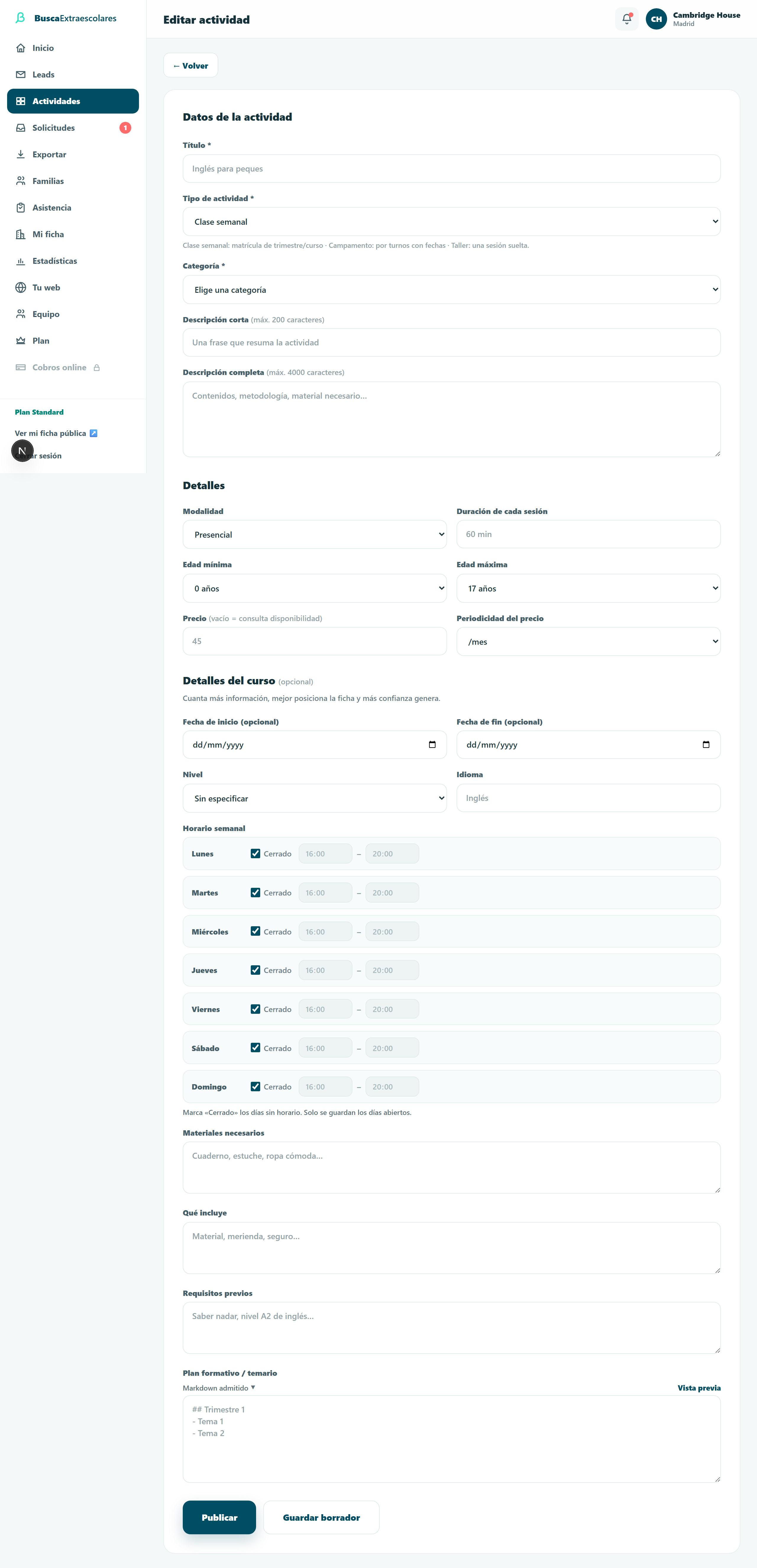Click the notification bell icon
This screenshot has width=757, height=1568.
(626, 19)
